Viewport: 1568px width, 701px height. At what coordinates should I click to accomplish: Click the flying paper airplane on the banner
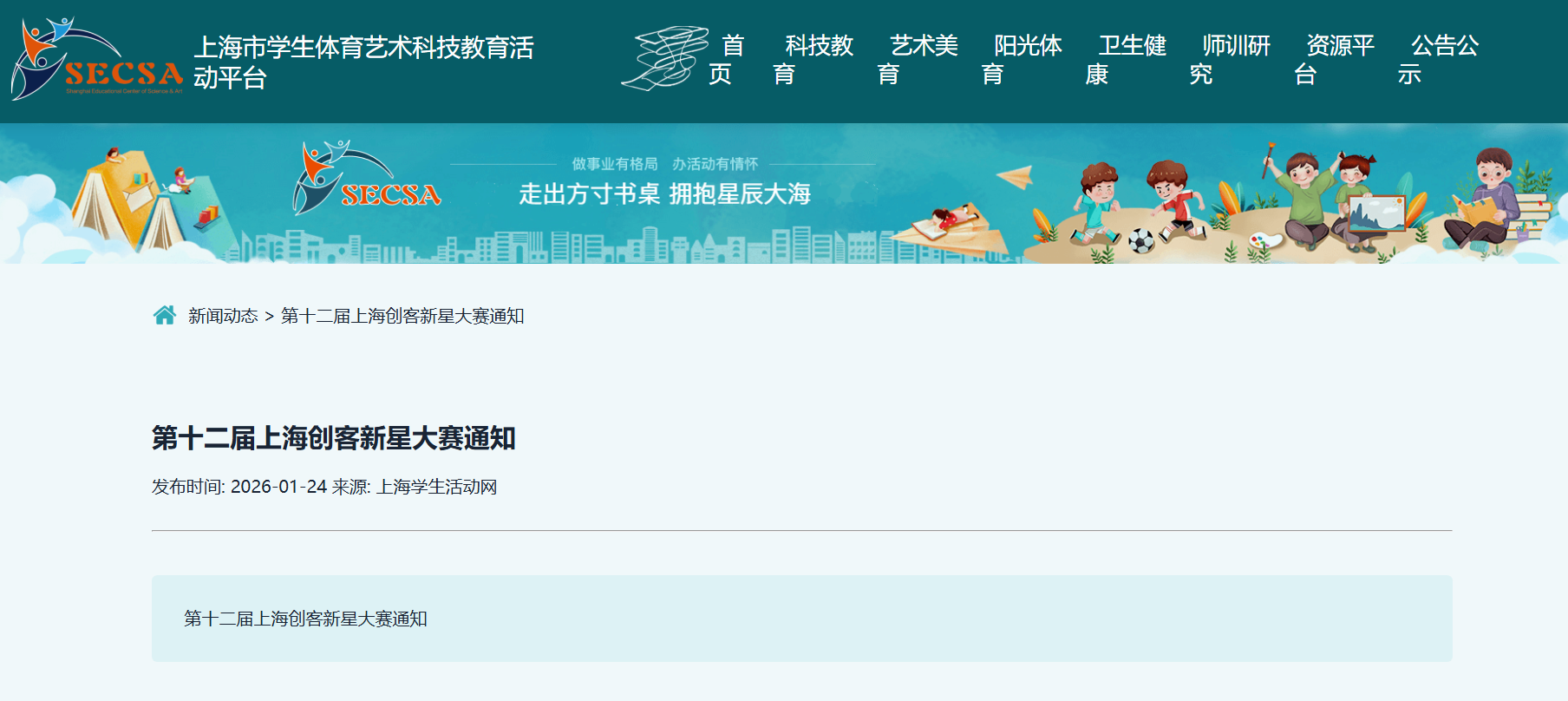coord(1015,177)
